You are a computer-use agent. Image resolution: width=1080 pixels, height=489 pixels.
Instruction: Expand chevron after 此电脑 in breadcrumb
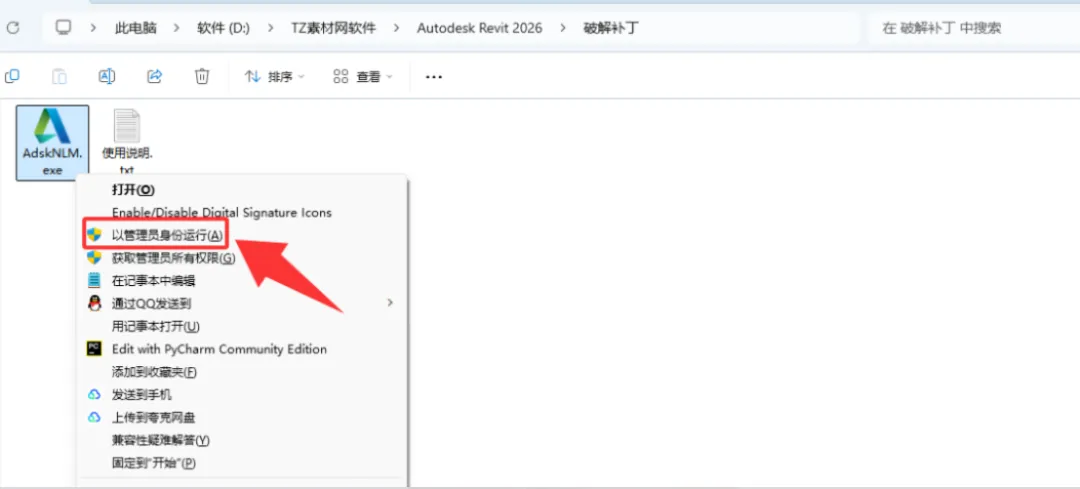click(177, 28)
